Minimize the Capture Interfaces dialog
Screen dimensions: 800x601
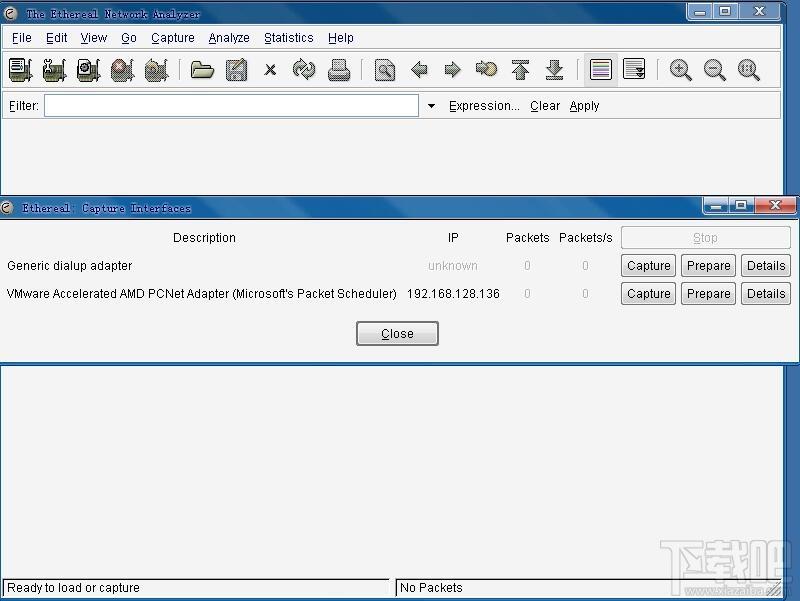716,206
